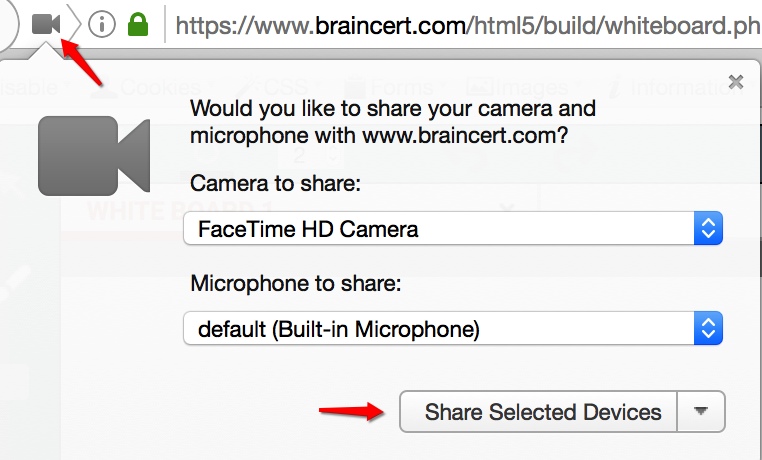The image size is (762, 460).
Task: Click the large camera icon in popup
Action: (94, 155)
